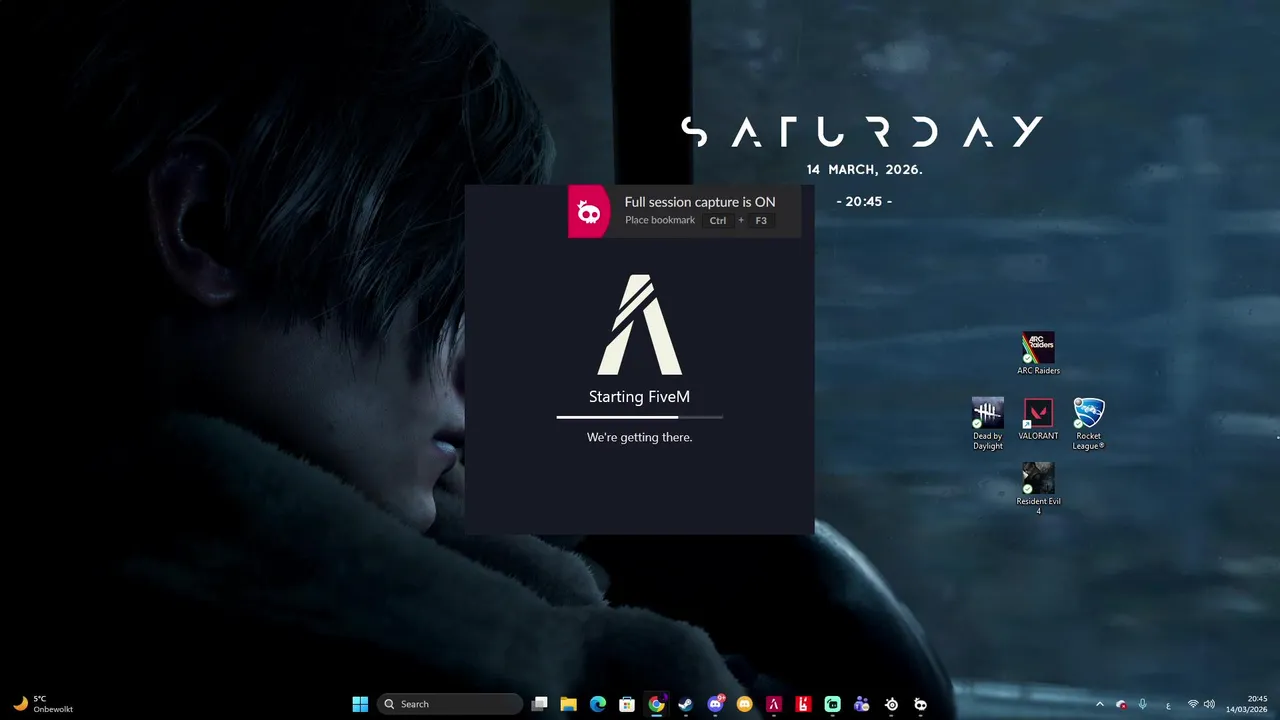Click the taskbar Search box
Image resolution: width=1280 pixels, height=720 pixels.
point(450,704)
